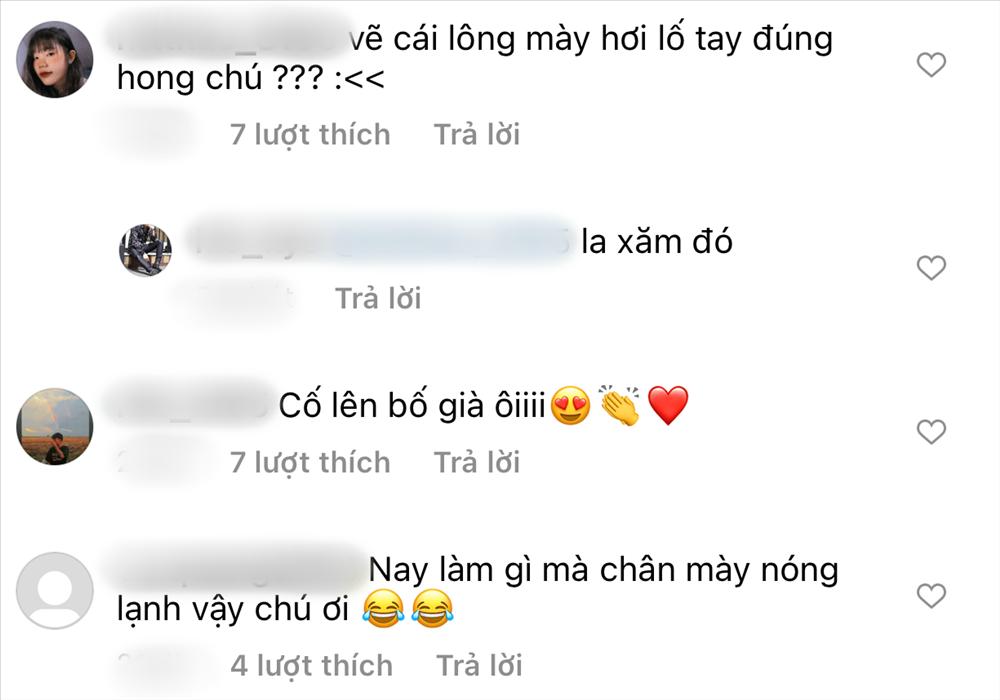The width and height of the screenshot is (1000, 700).
Task: Tap the heart beside "la xăm đó" reply
Action: (931, 268)
